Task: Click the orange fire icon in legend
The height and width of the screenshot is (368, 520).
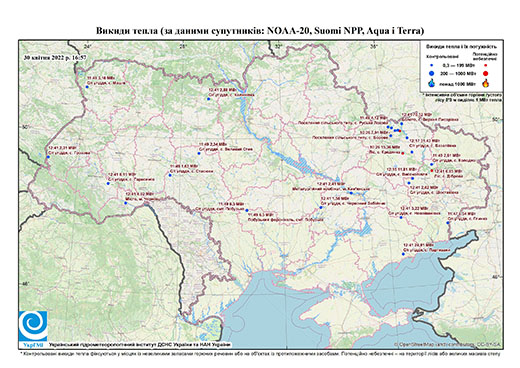Action: [486, 83]
